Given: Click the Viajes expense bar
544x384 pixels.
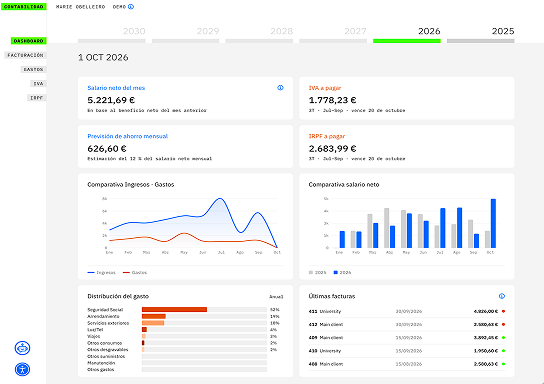Looking at the screenshot, I should point(144,336).
